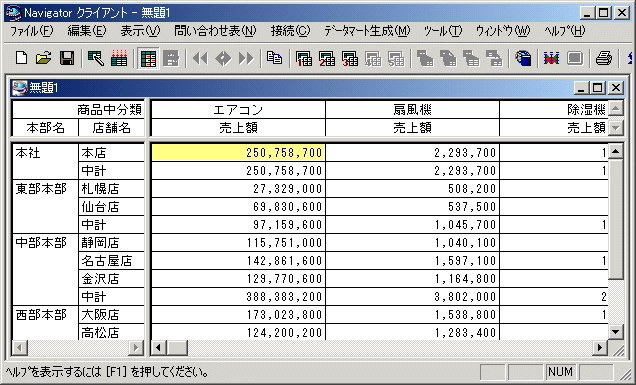The image size is (636, 385).
Task: Click the colored cube data mart icon
Action: [x=524, y=58]
